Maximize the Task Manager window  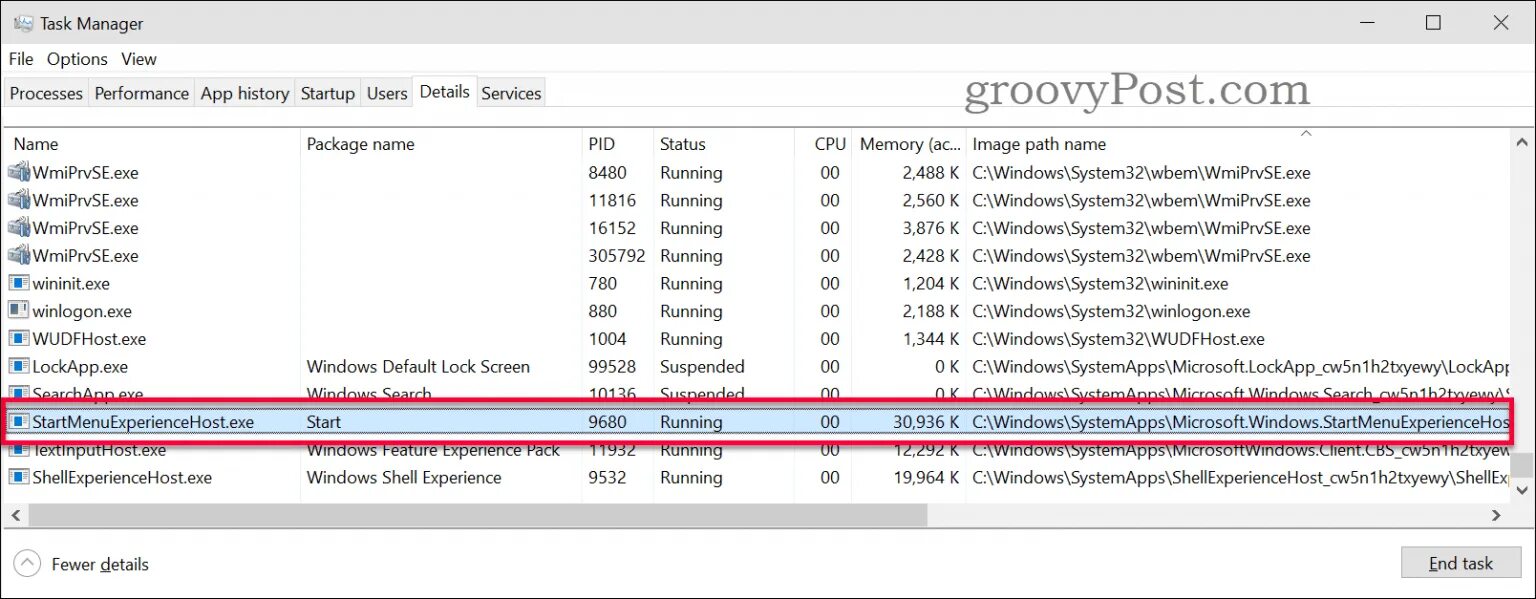1433,23
